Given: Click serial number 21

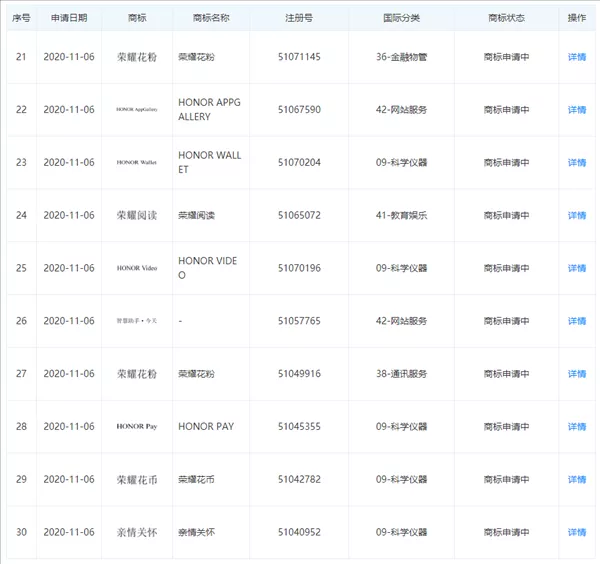Looking at the screenshot, I should 21,57.
